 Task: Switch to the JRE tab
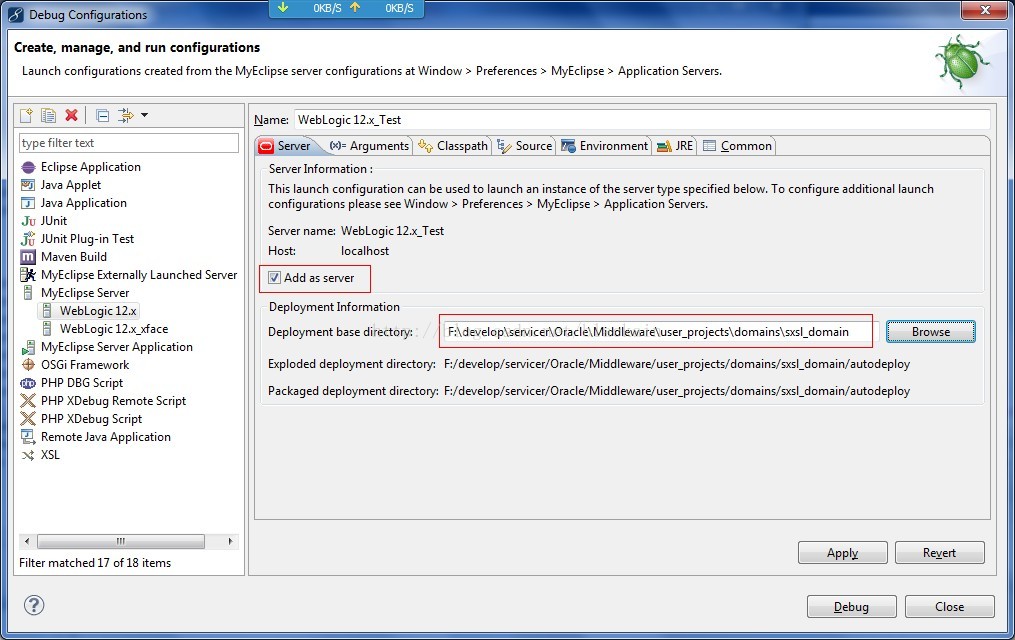[x=675, y=146]
